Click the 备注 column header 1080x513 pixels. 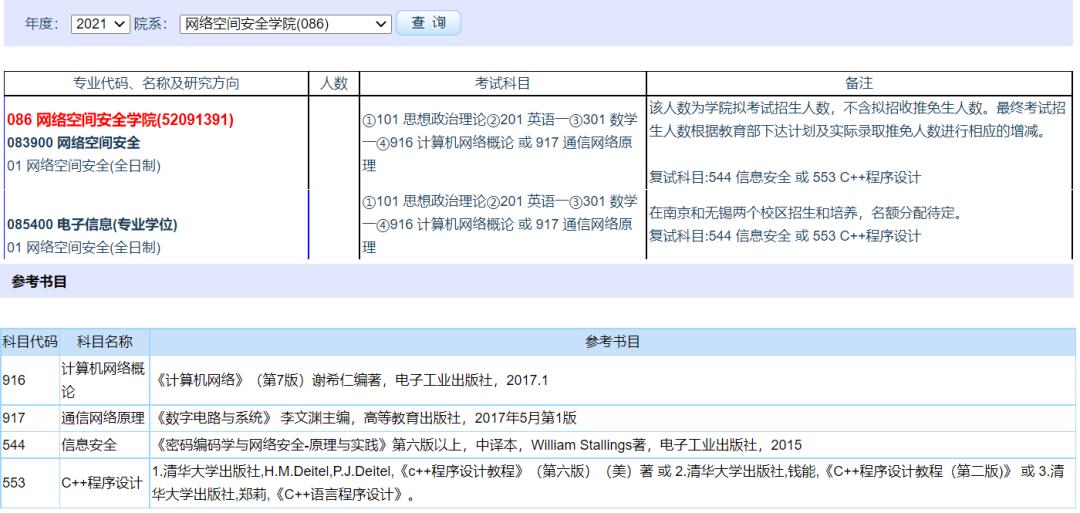[x=859, y=83]
